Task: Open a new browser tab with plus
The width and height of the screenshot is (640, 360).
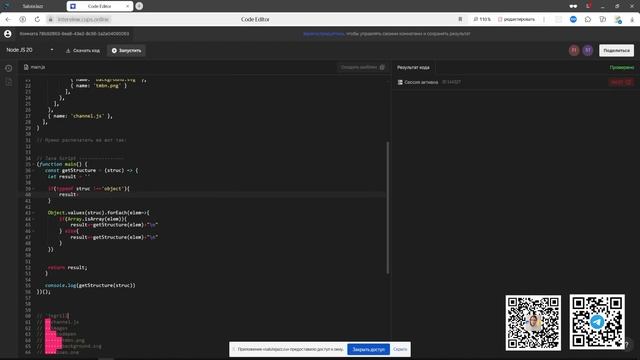Action: click(139, 6)
